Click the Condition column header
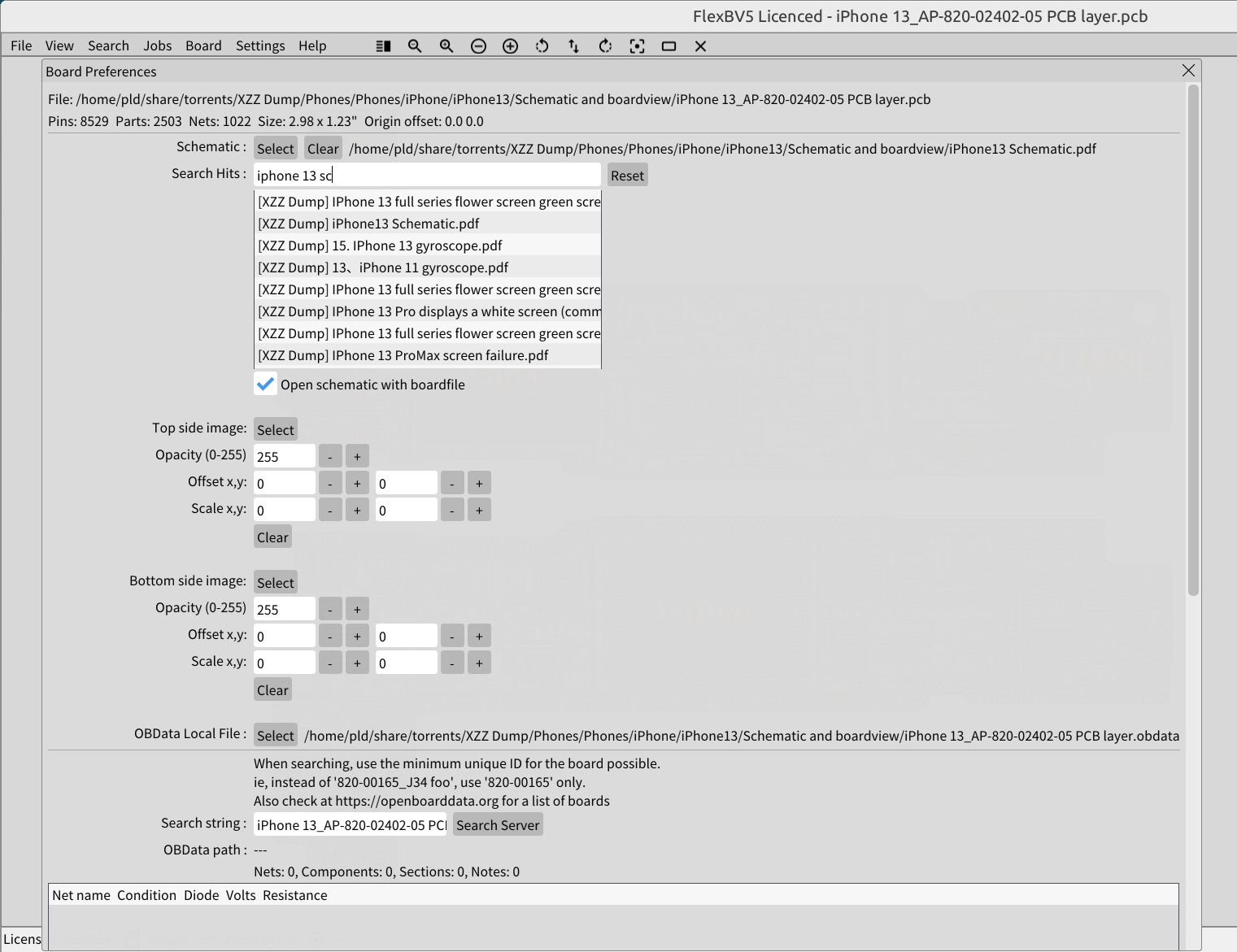 [x=146, y=894]
